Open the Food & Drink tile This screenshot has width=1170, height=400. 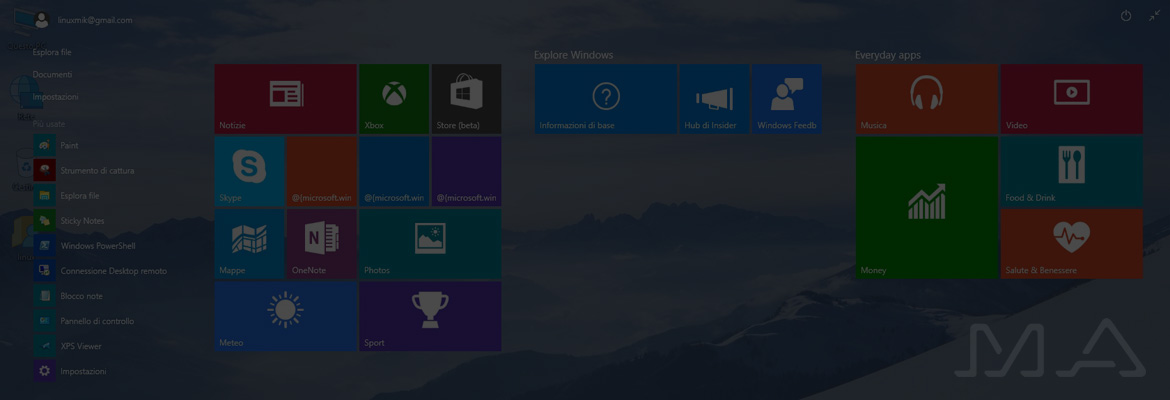pyautogui.click(x=1072, y=171)
